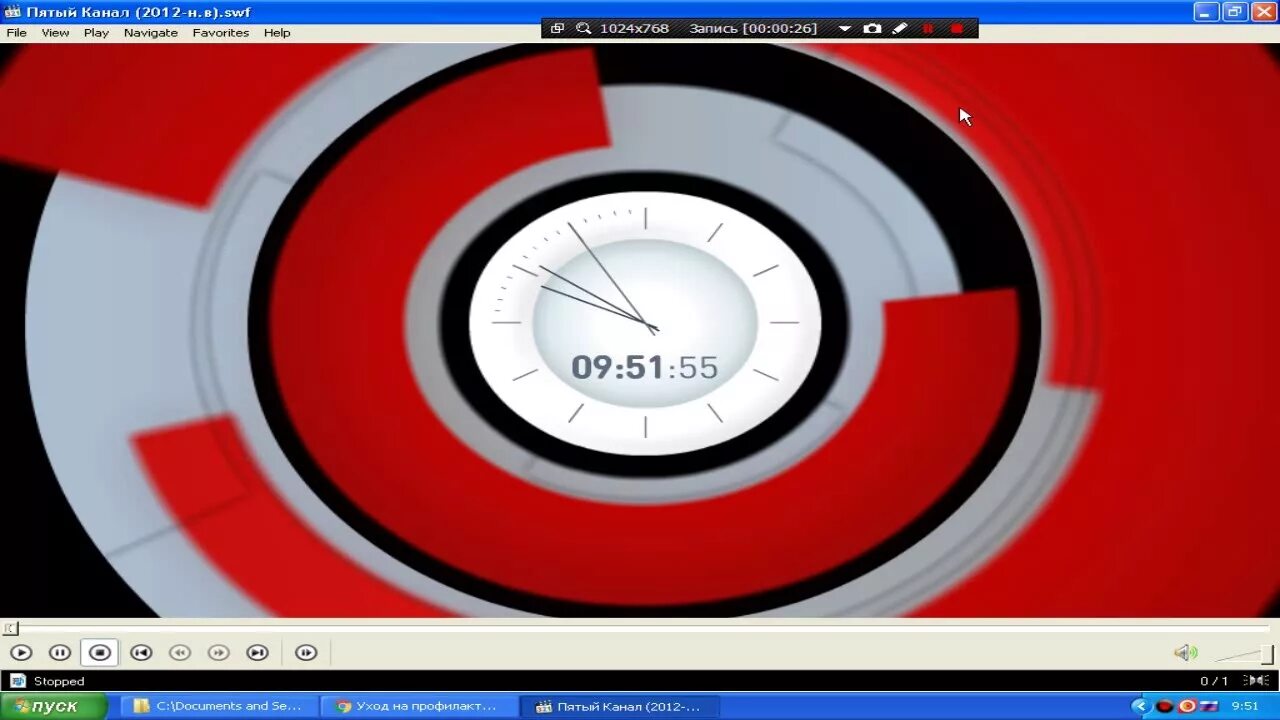Image resolution: width=1280 pixels, height=720 pixels.
Task: Open the Favorites menu
Action: (x=221, y=33)
